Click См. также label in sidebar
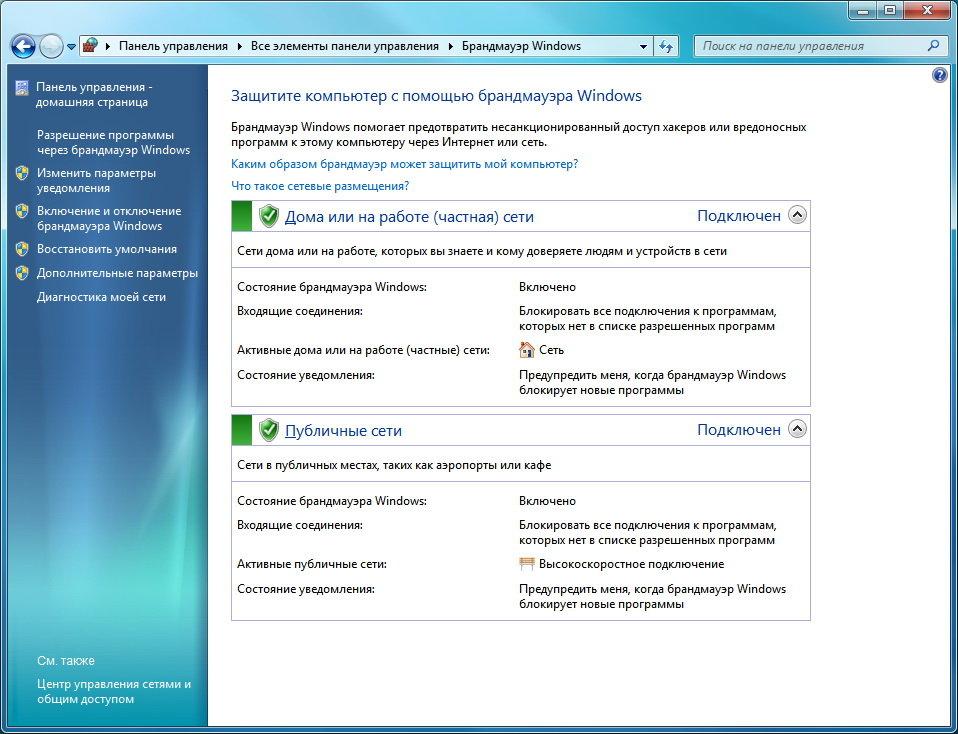Viewport: 958px width, 734px height. [66, 661]
